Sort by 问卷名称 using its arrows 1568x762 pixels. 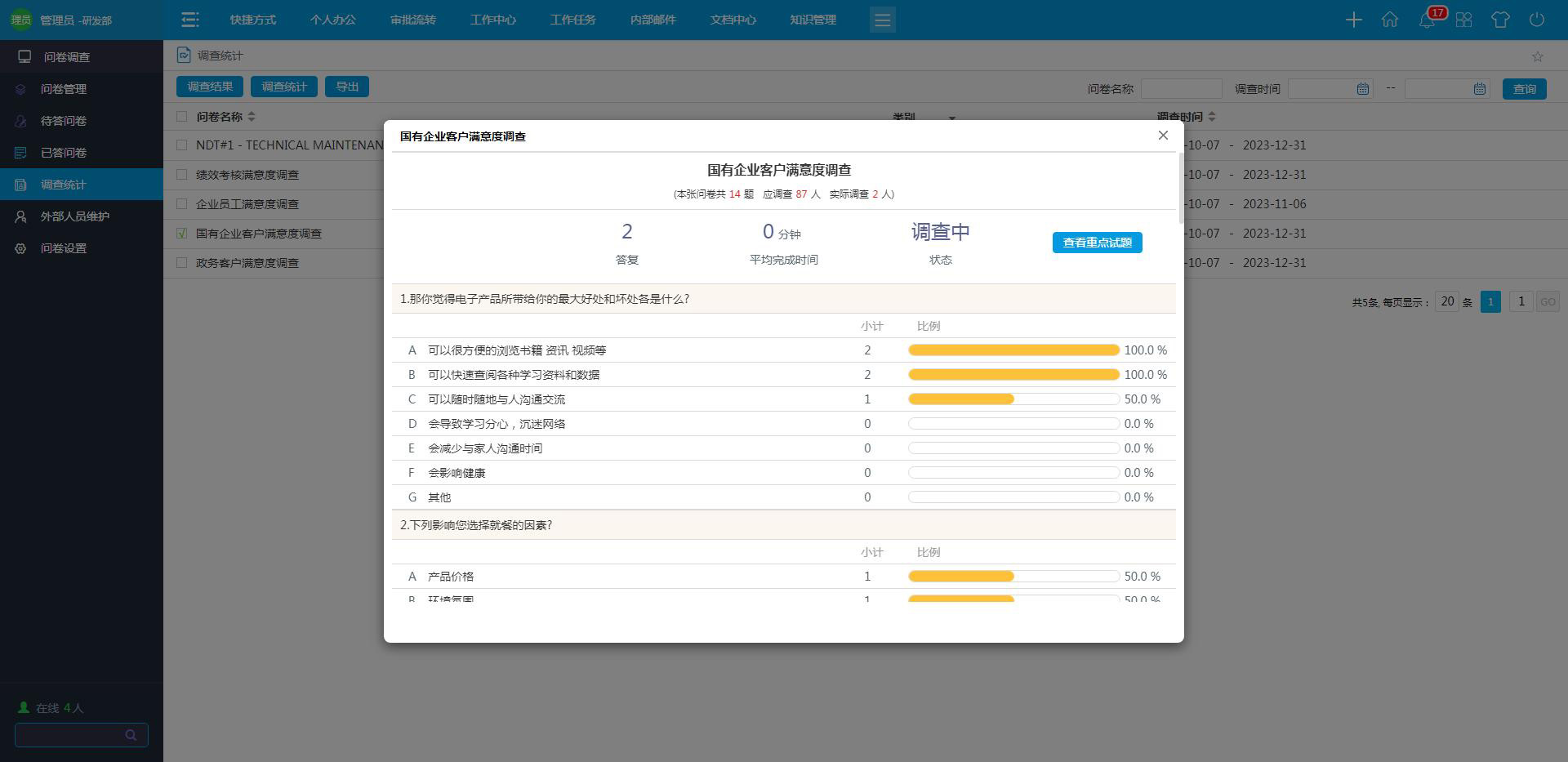pyautogui.click(x=252, y=117)
